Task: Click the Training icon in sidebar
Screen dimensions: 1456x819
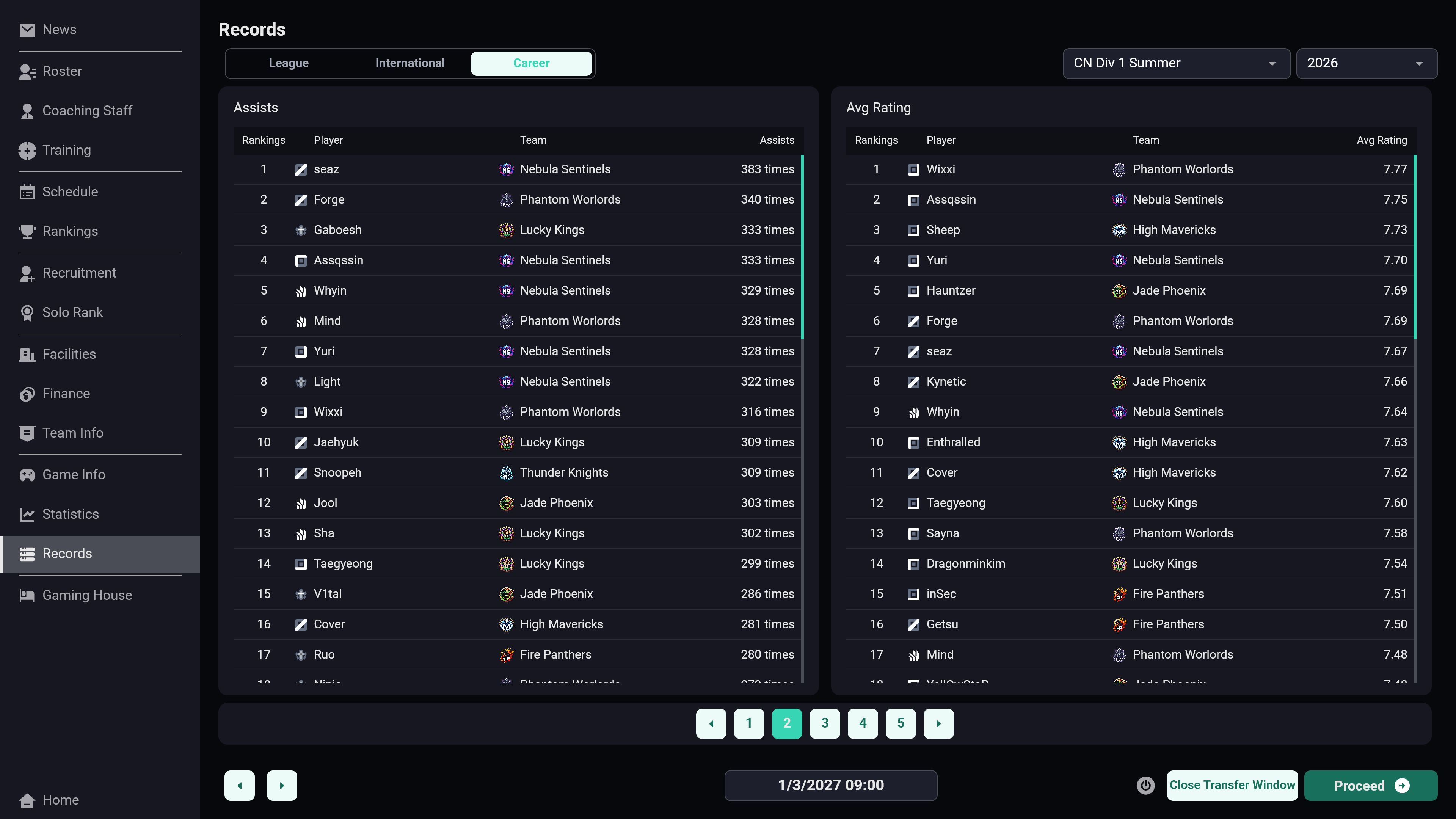Action: pyautogui.click(x=27, y=151)
